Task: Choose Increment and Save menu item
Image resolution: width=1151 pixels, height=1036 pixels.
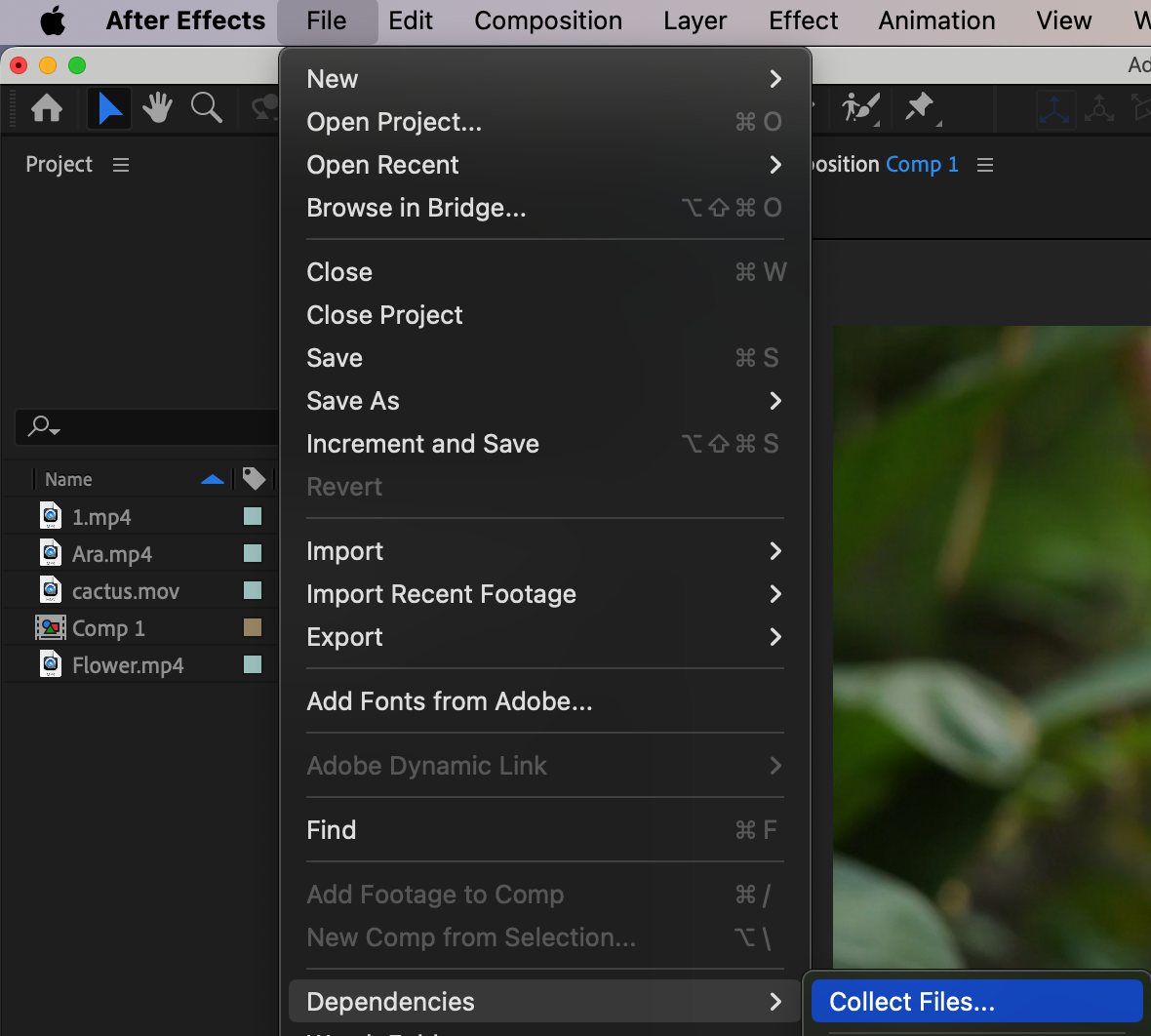Action: (422, 444)
